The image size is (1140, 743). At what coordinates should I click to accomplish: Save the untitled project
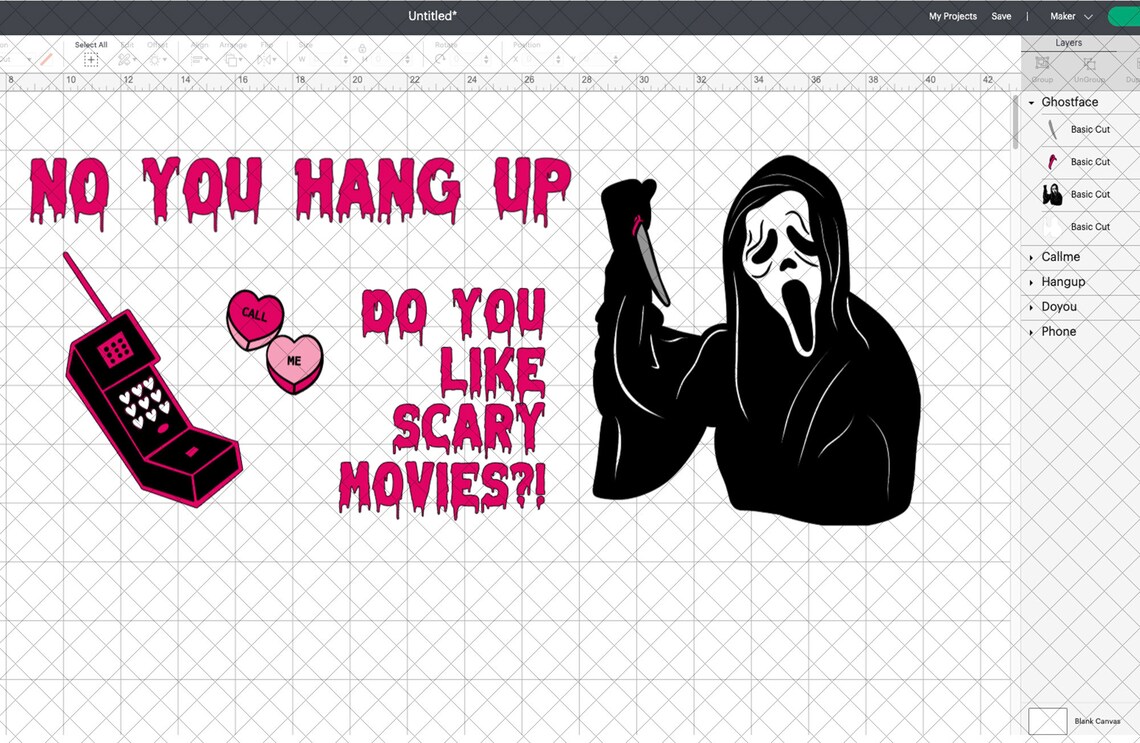[1001, 16]
